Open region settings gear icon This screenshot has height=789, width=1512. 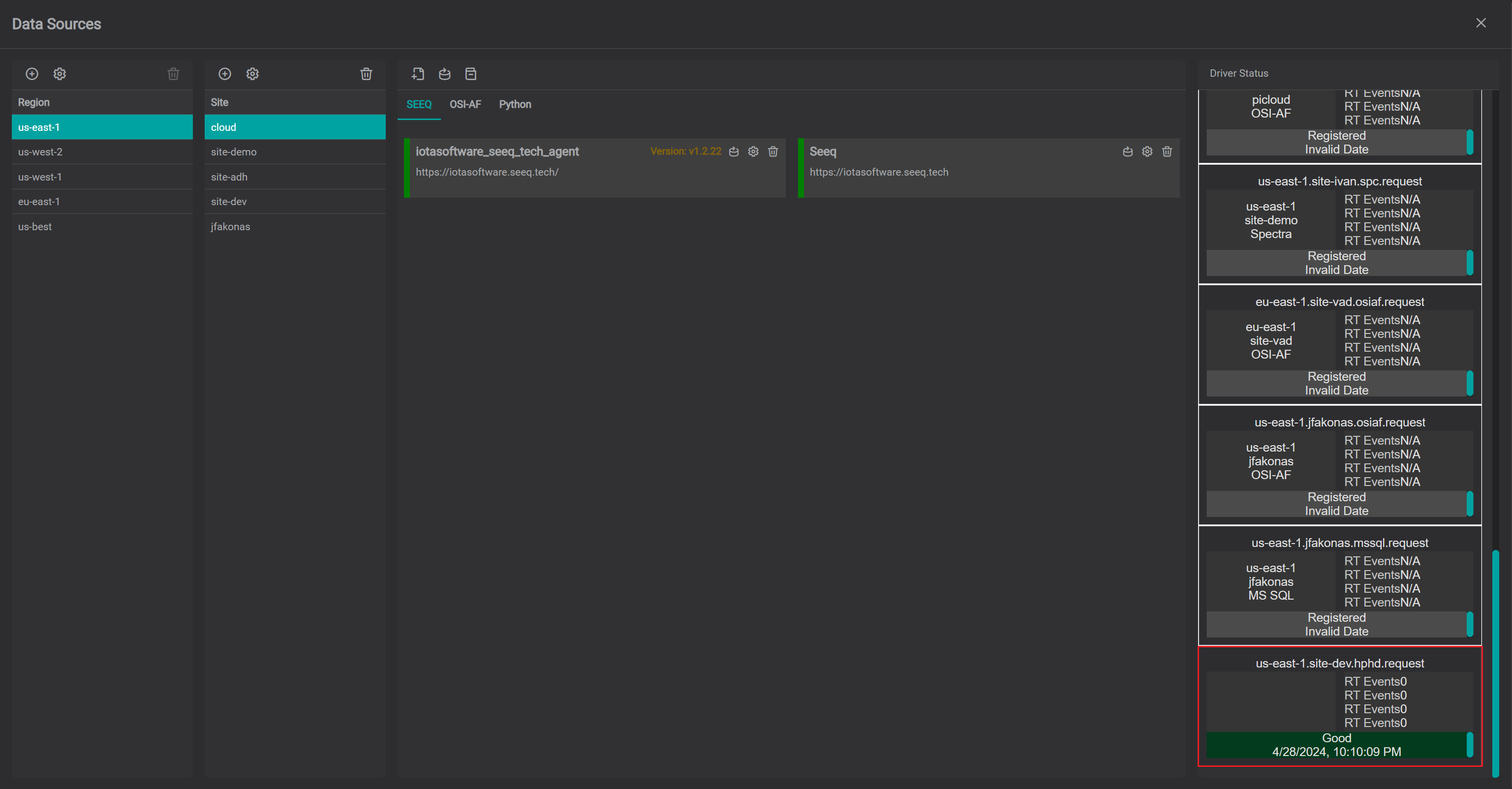click(60, 74)
